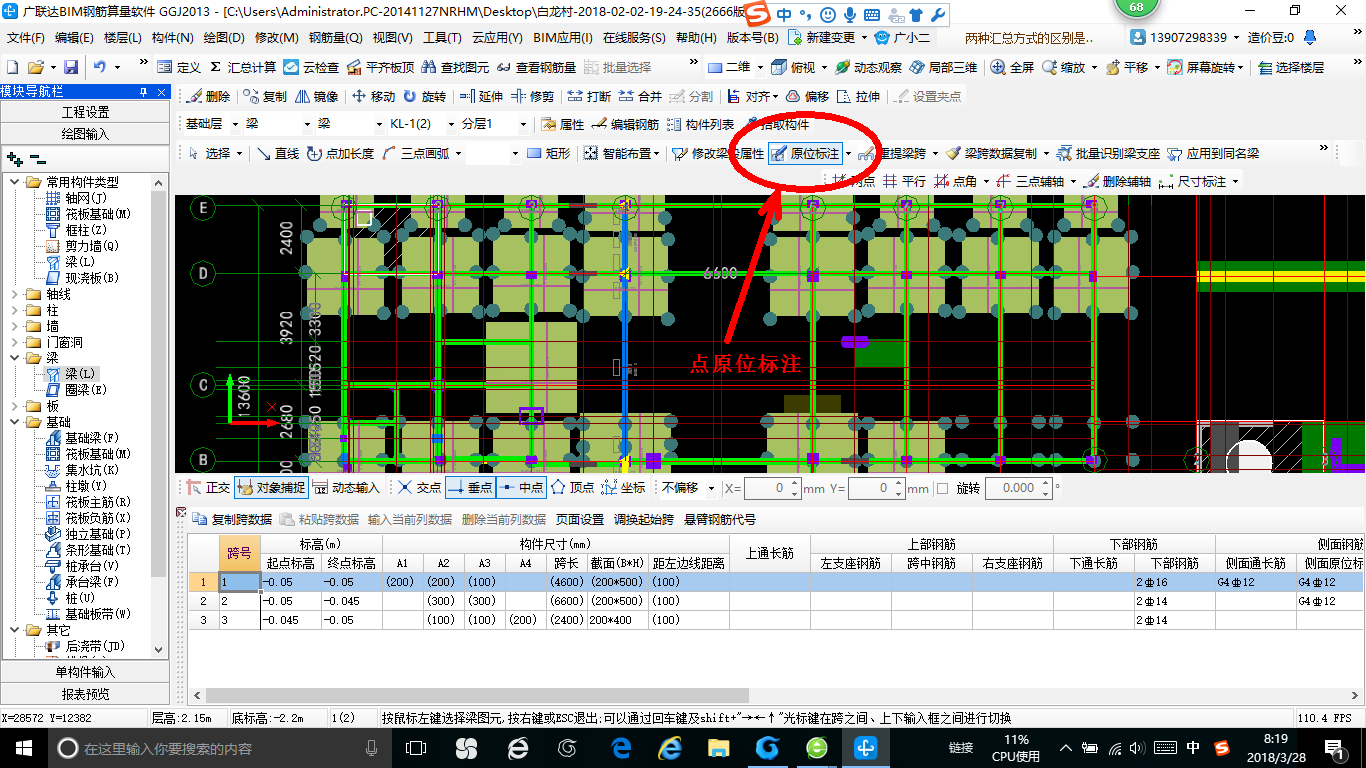Click the 复制跨数据 button
1366x768 pixels.
232,519
